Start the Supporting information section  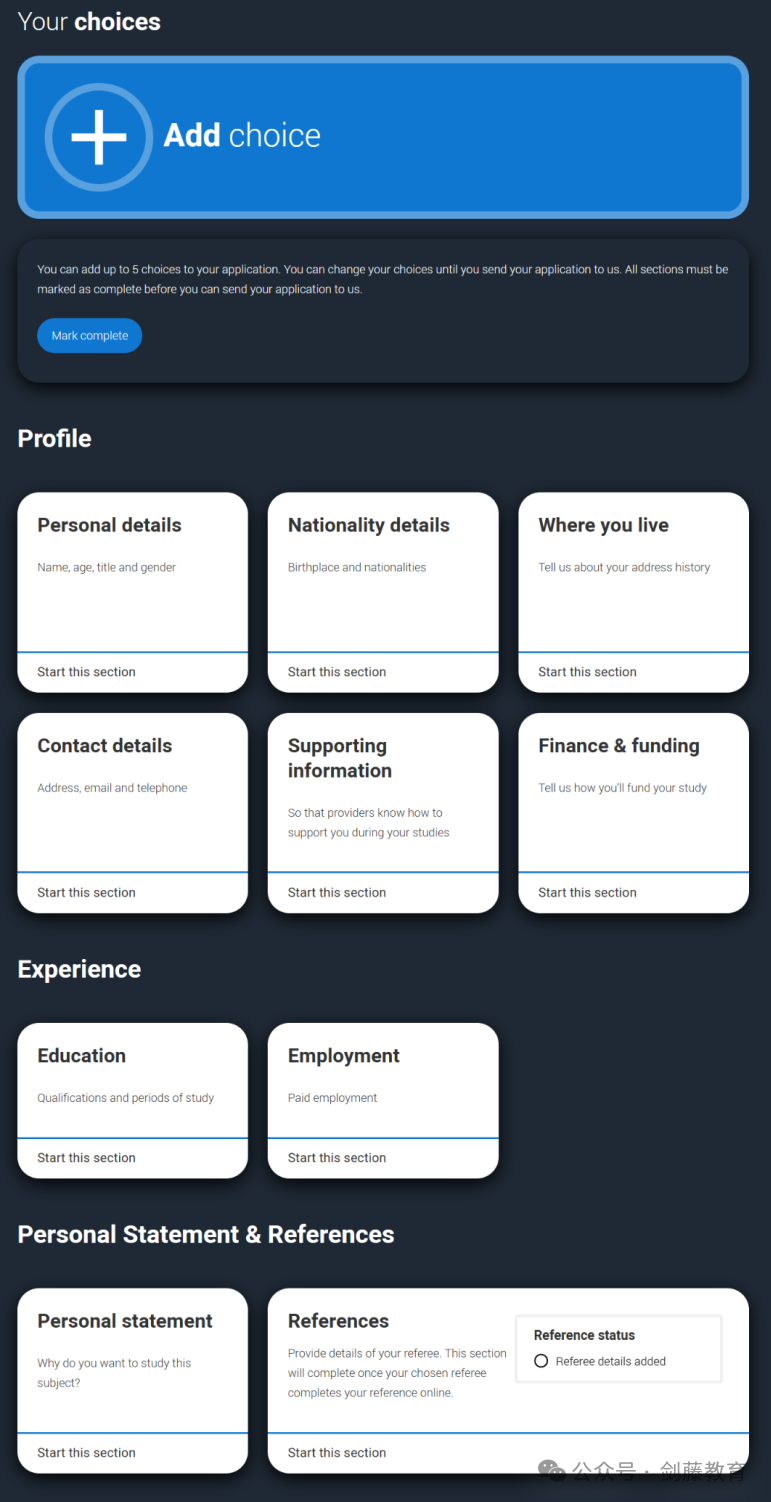coord(337,893)
